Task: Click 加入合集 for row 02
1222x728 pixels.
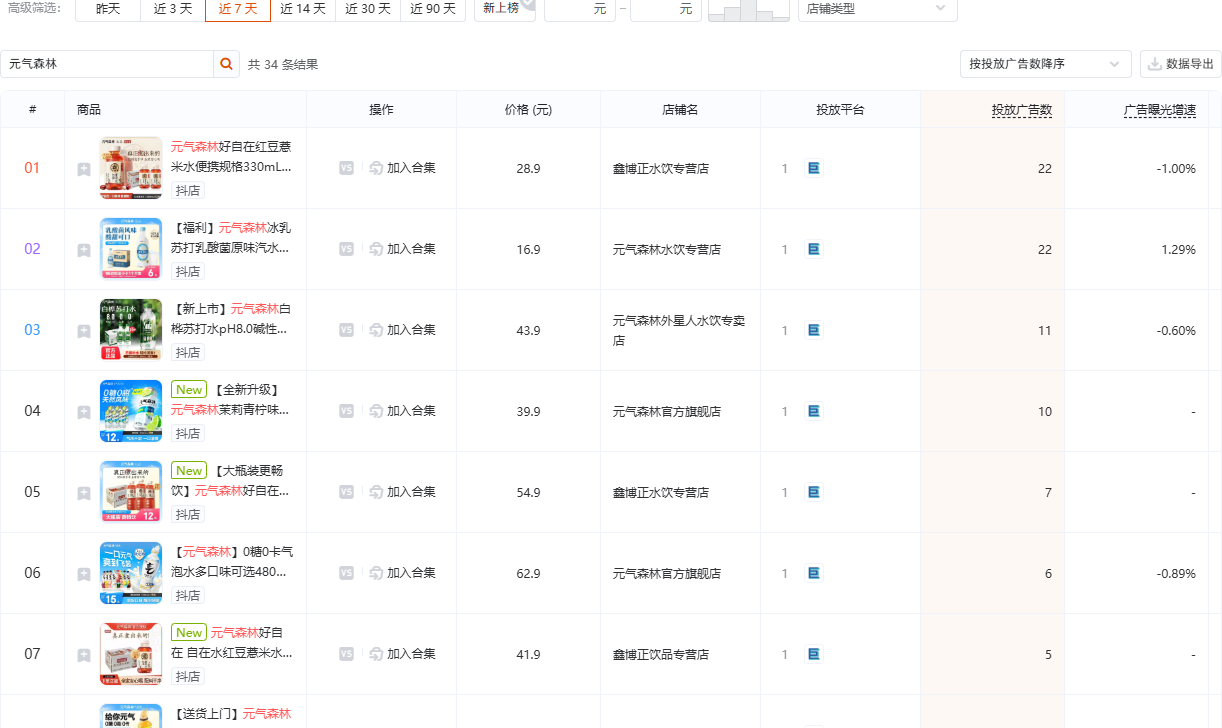Action: (402, 249)
